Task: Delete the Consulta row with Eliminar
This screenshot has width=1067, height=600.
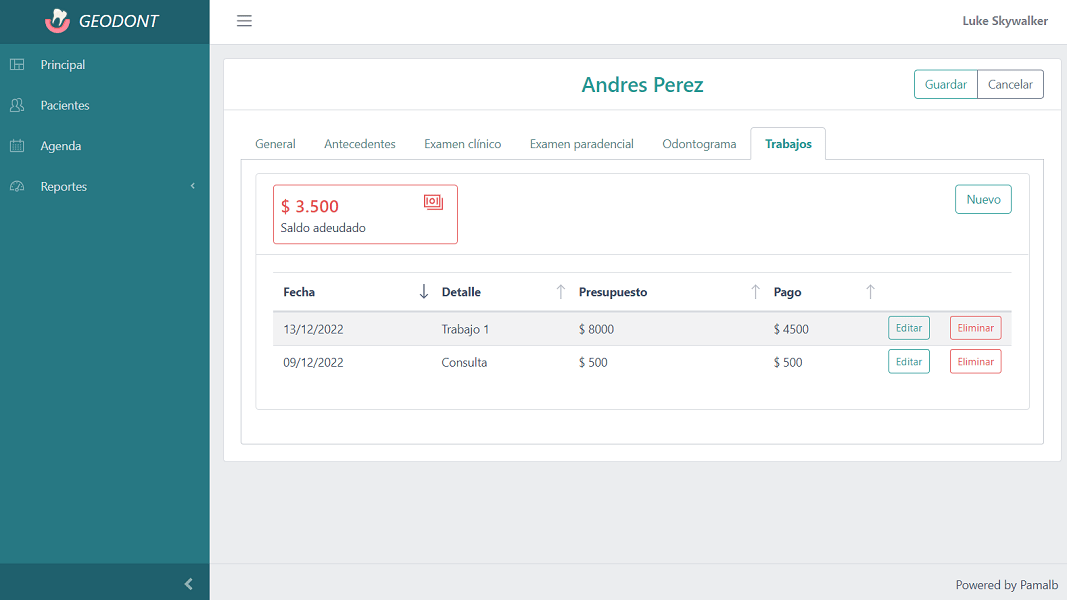Action: (x=975, y=362)
